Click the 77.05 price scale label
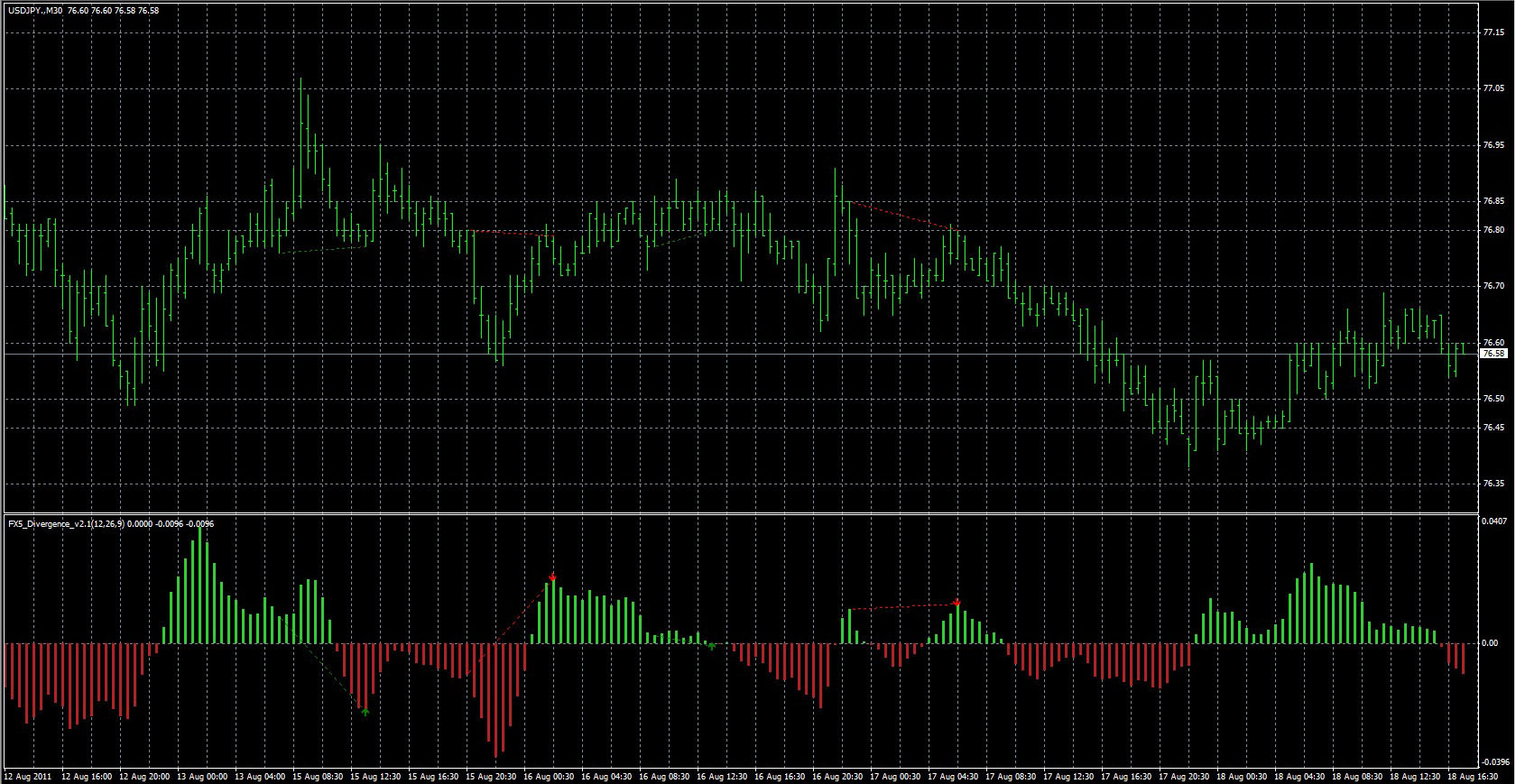1516x784 pixels. point(1493,88)
